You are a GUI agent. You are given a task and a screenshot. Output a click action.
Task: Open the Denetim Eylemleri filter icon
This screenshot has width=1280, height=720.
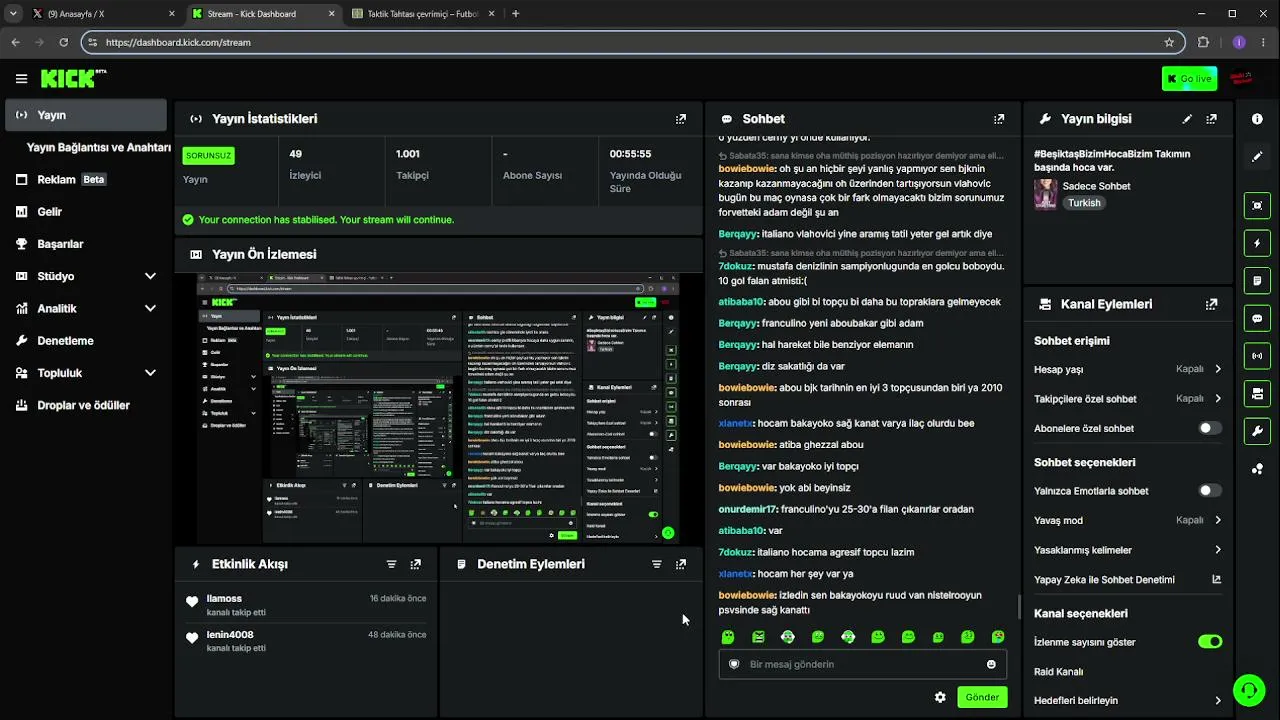point(657,564)
